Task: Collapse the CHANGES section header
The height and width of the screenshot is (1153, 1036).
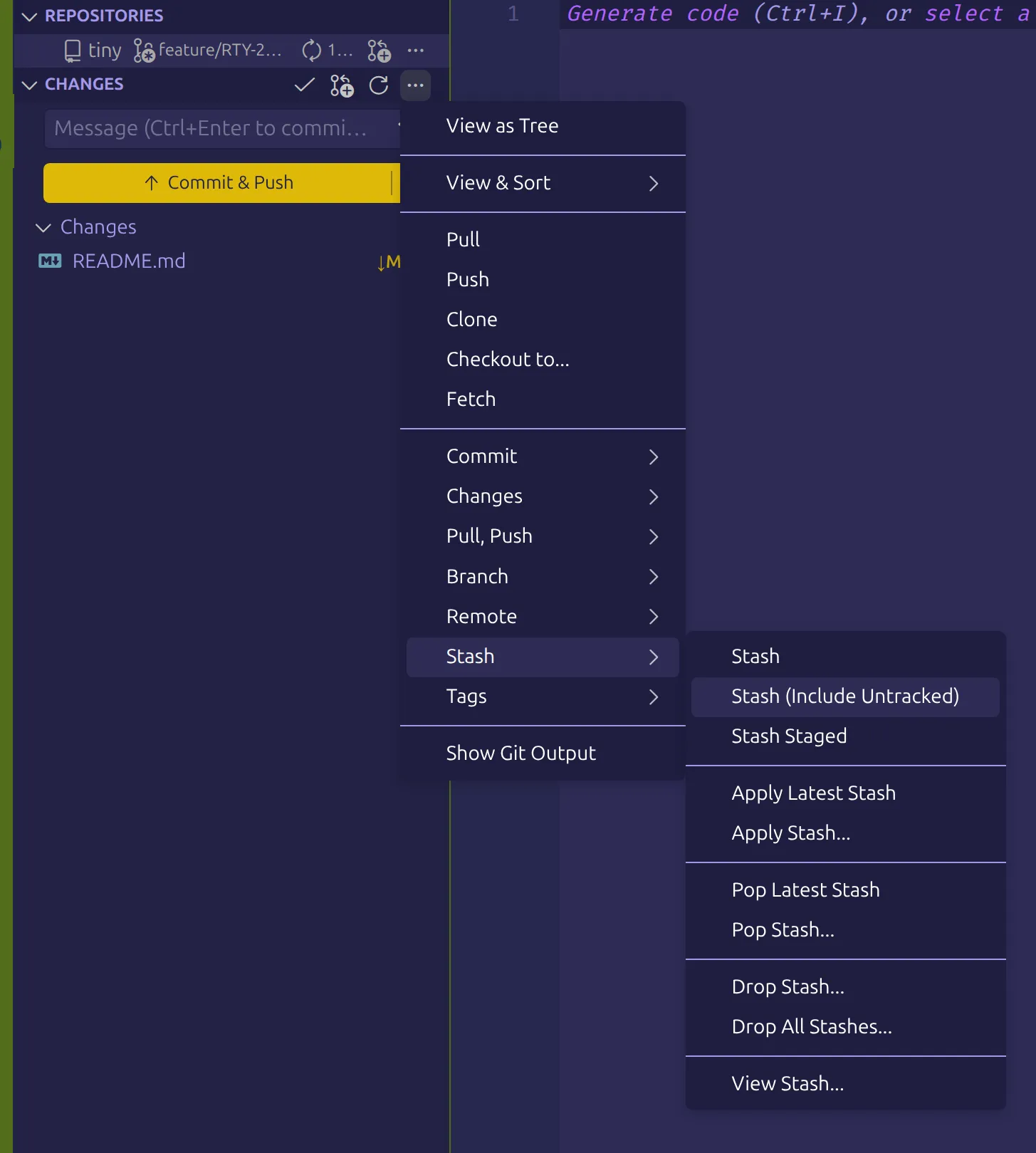Action: [30, 85]
